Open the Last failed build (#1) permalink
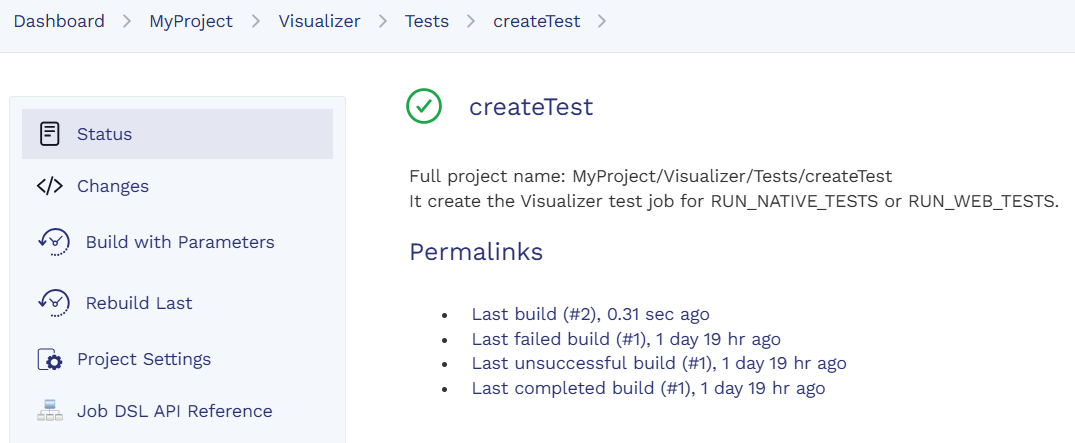 click(x=626, y=339)
